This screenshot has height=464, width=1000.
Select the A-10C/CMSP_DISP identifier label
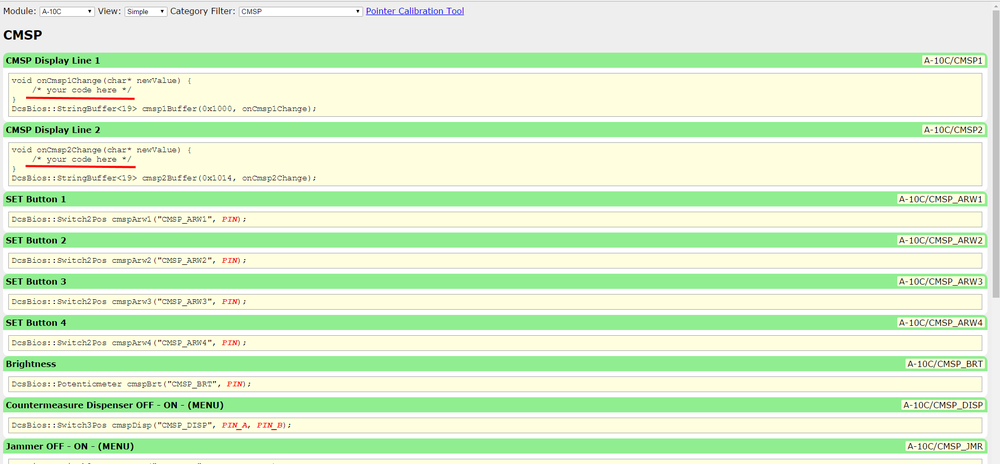(x=943, y=405)
